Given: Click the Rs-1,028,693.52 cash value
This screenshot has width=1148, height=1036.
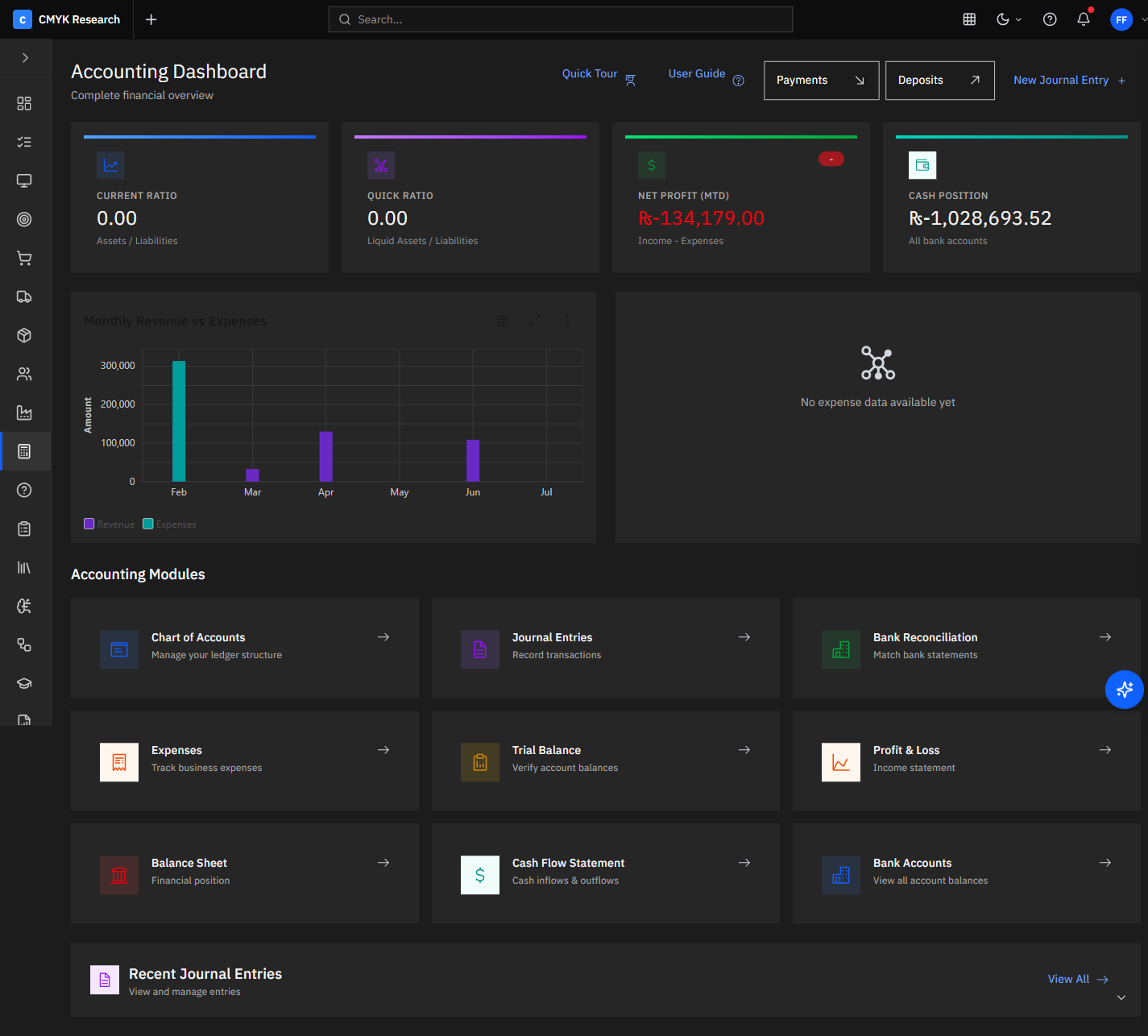Looking at the screenshot, I should pyautogui.click(x=980, y=218).
